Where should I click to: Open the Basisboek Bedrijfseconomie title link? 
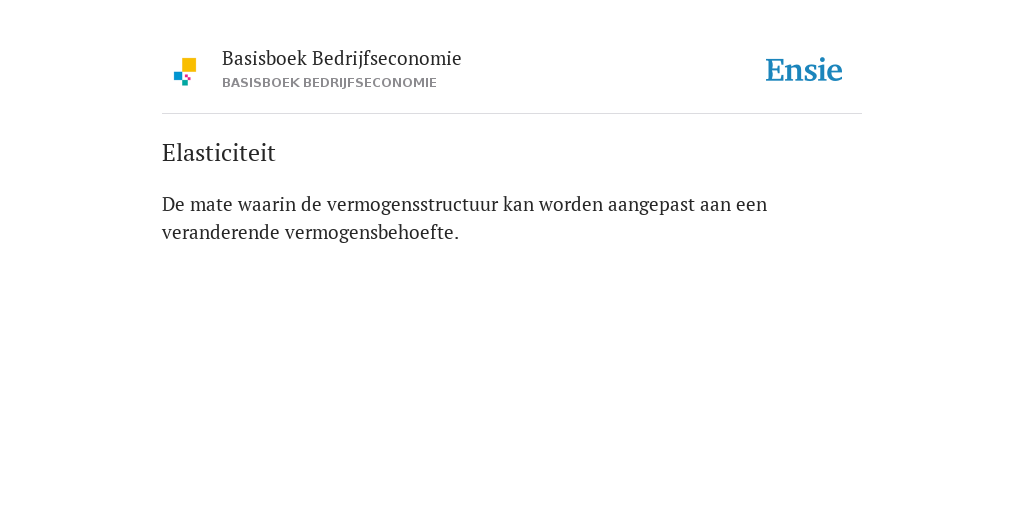click(342, 58)
